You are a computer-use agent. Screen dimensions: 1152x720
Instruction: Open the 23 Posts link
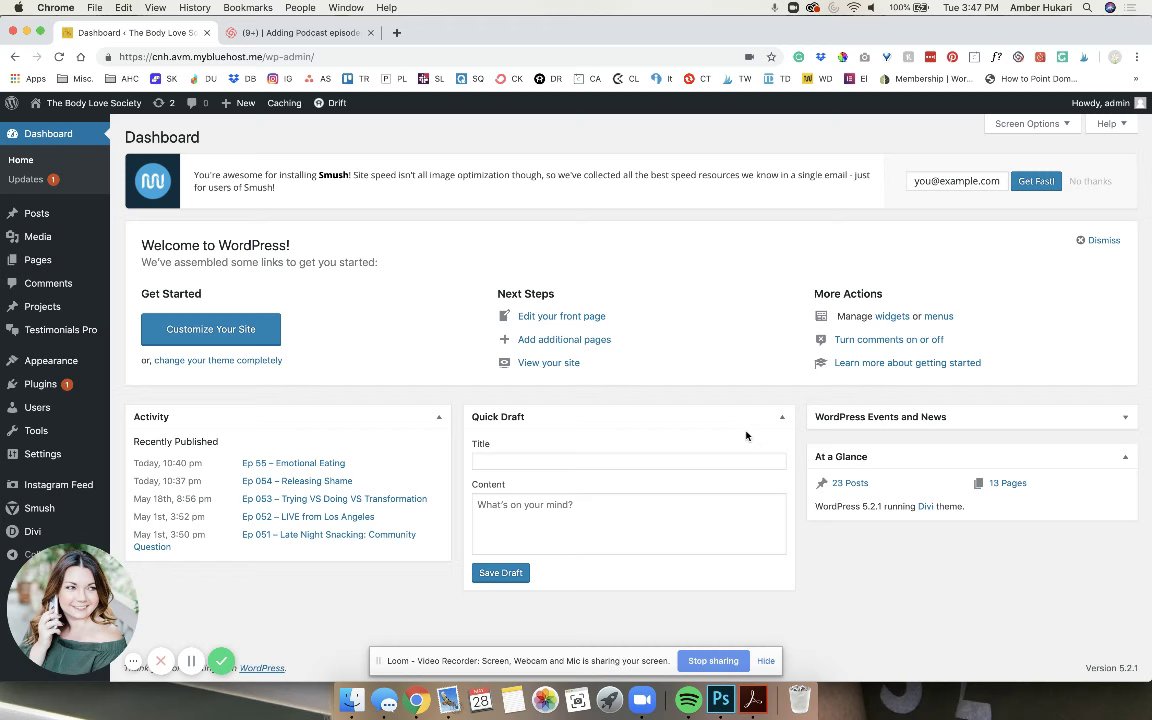(850, 483)
